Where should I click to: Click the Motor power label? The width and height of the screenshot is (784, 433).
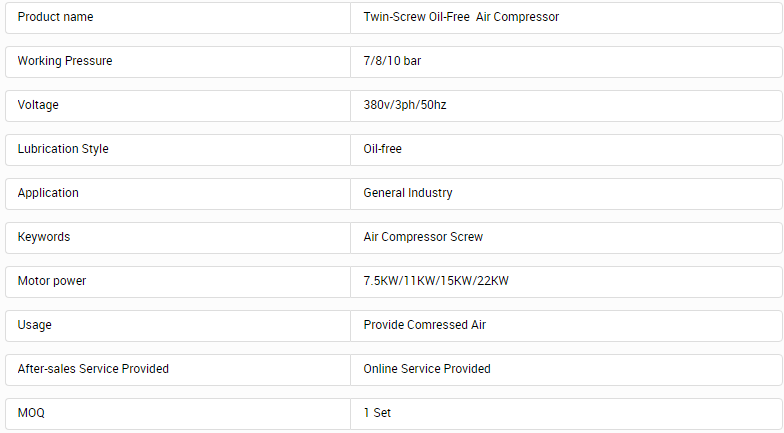pos(52,281)
